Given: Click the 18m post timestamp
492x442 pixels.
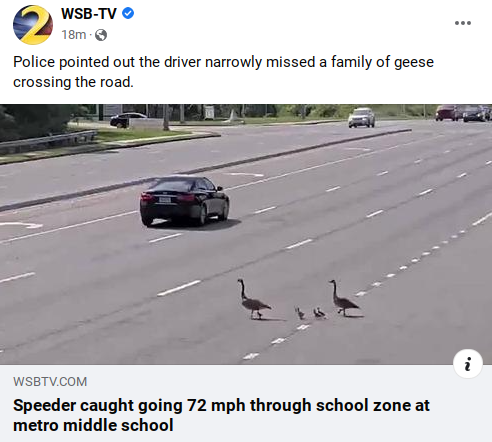Looking at the screenshot, I should pos(74,35).
